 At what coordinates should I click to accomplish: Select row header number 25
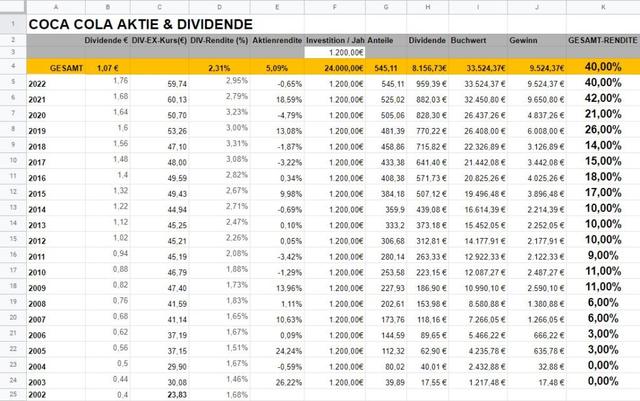(x=11, y=394)
